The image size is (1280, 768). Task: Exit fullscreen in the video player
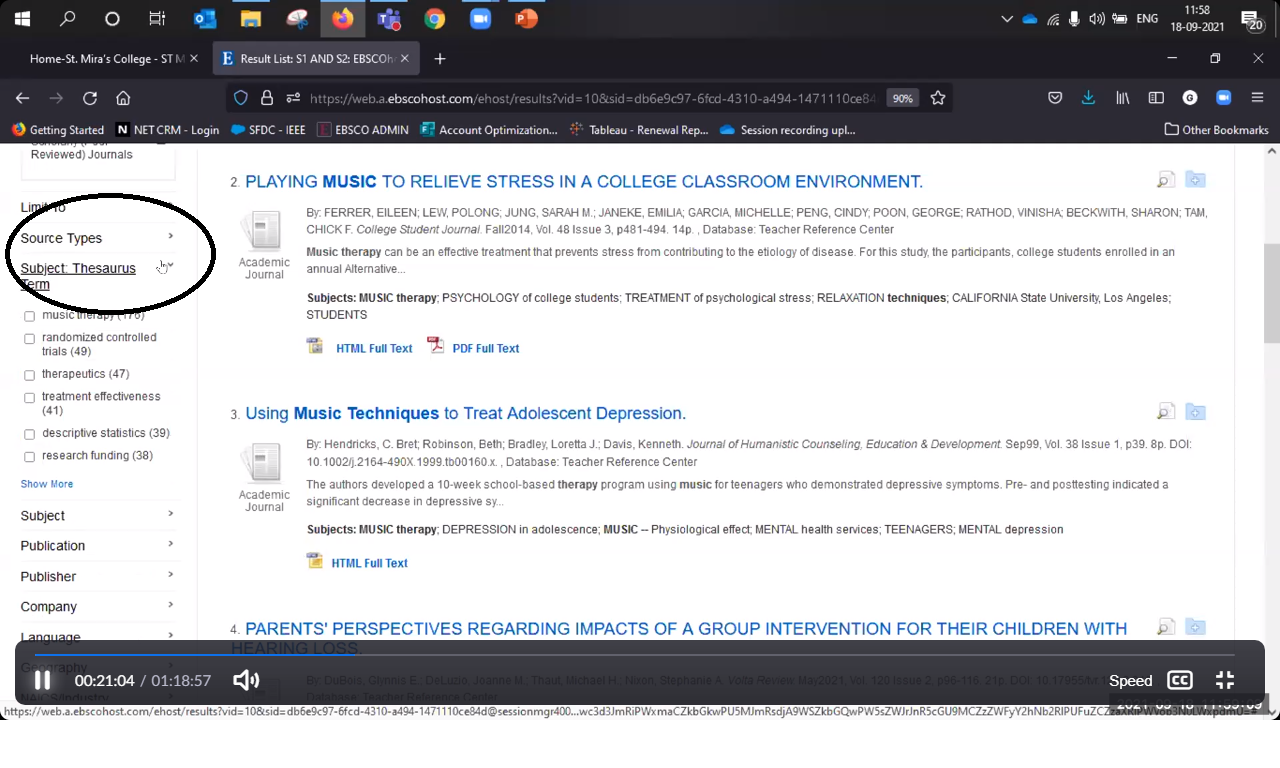click(x=1225, y=680)
